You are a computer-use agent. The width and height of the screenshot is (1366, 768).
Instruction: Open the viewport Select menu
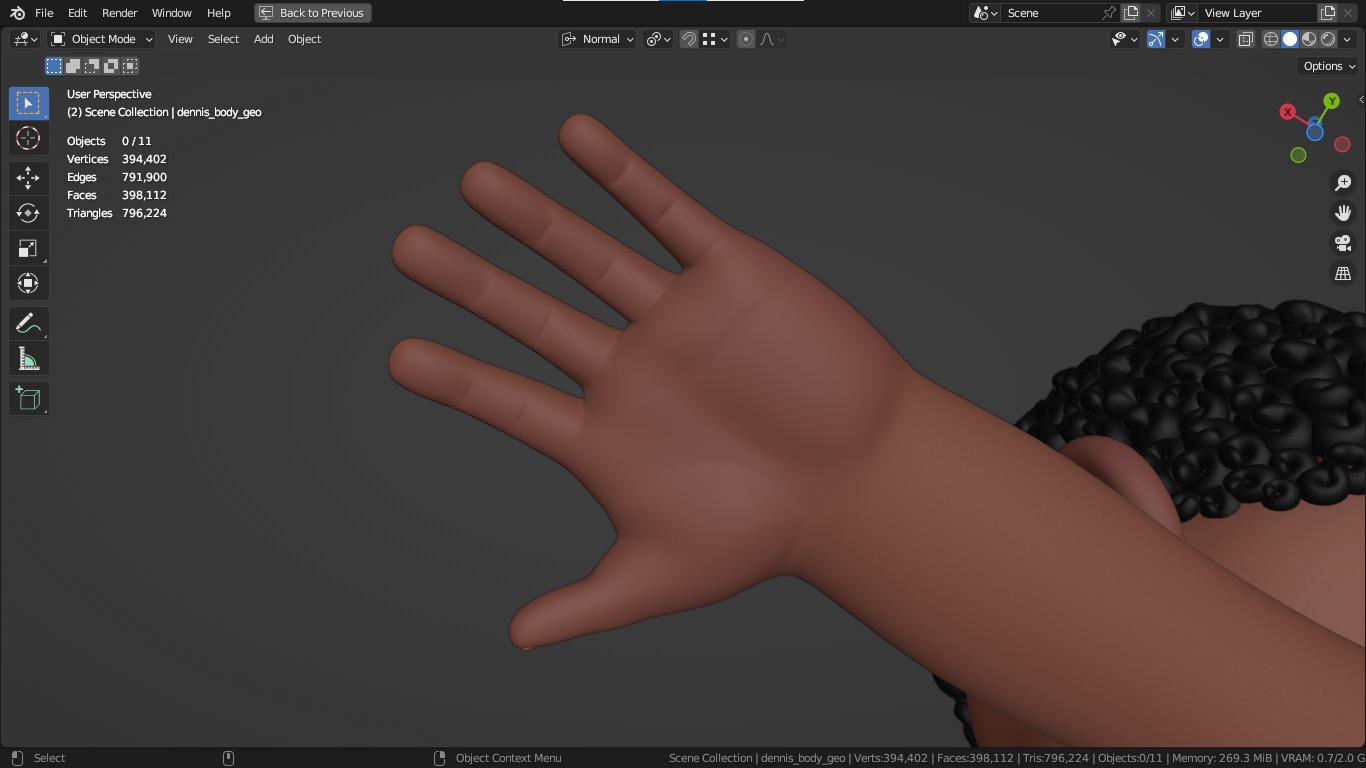point(223,39)
